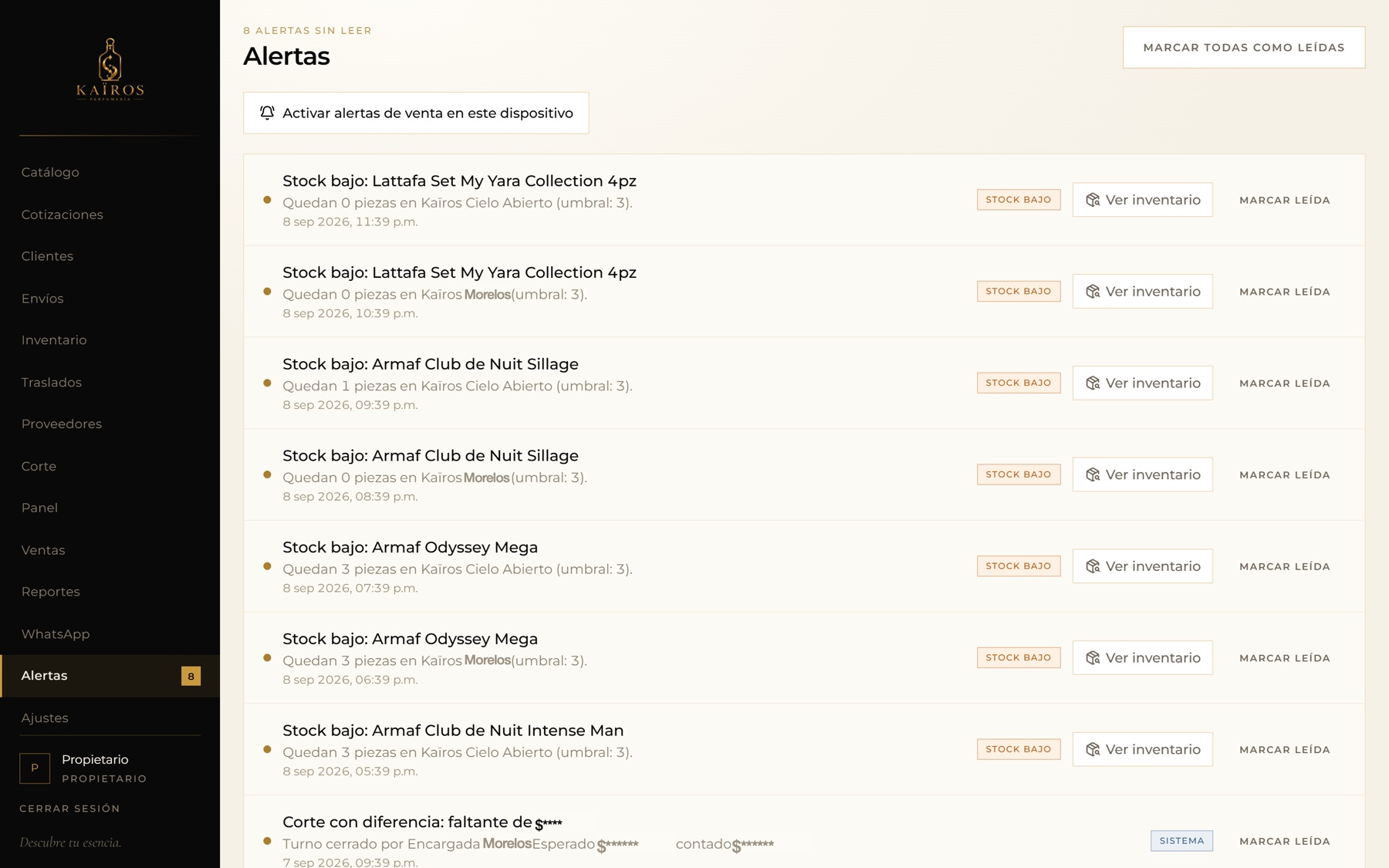Go to Ventas
This screenshot has height=868, width=1389.
tap(43, 550)
